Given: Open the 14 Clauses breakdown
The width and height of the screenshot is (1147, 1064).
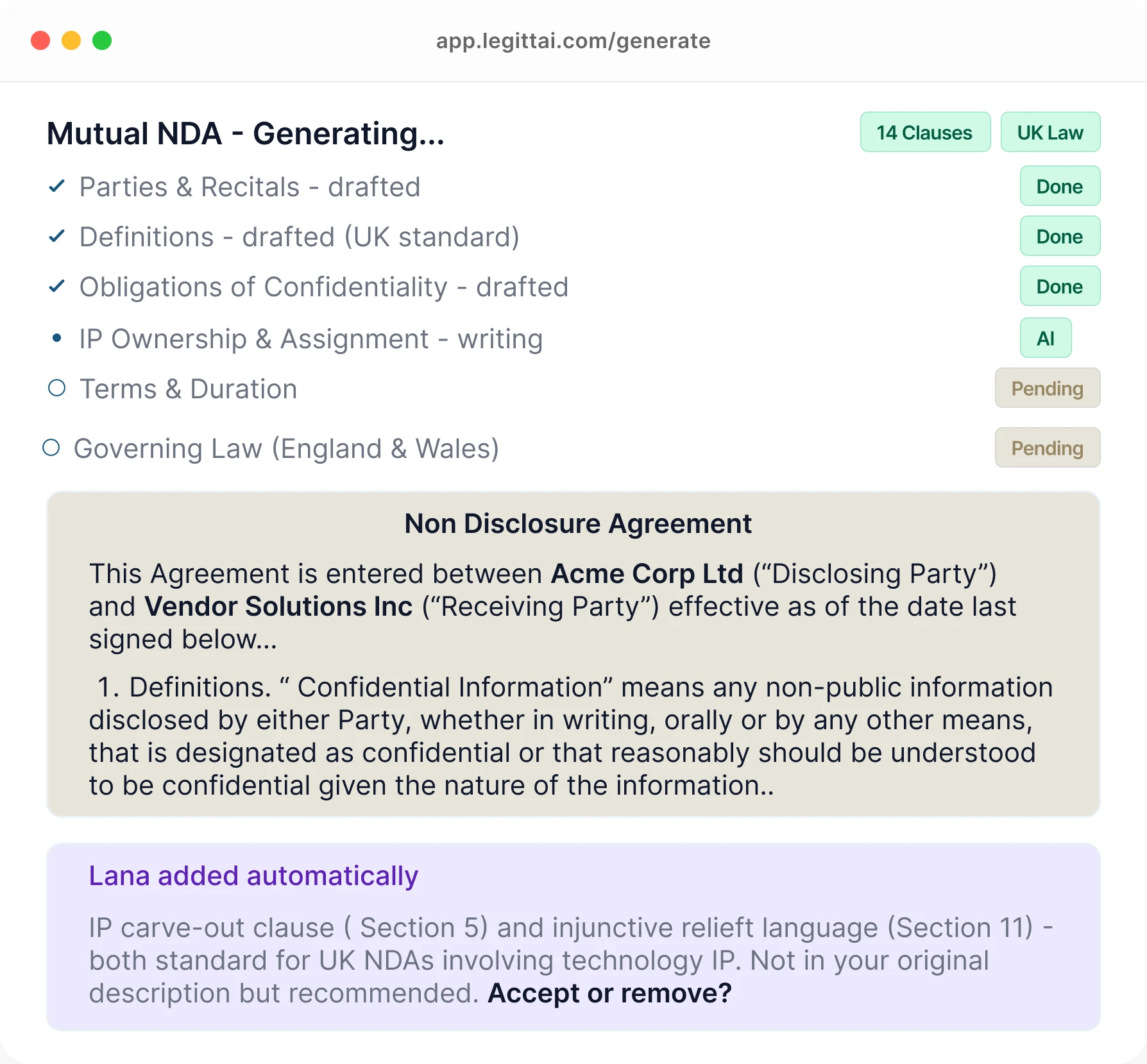Looking at the screenshot, I should (x=925, y=132).
